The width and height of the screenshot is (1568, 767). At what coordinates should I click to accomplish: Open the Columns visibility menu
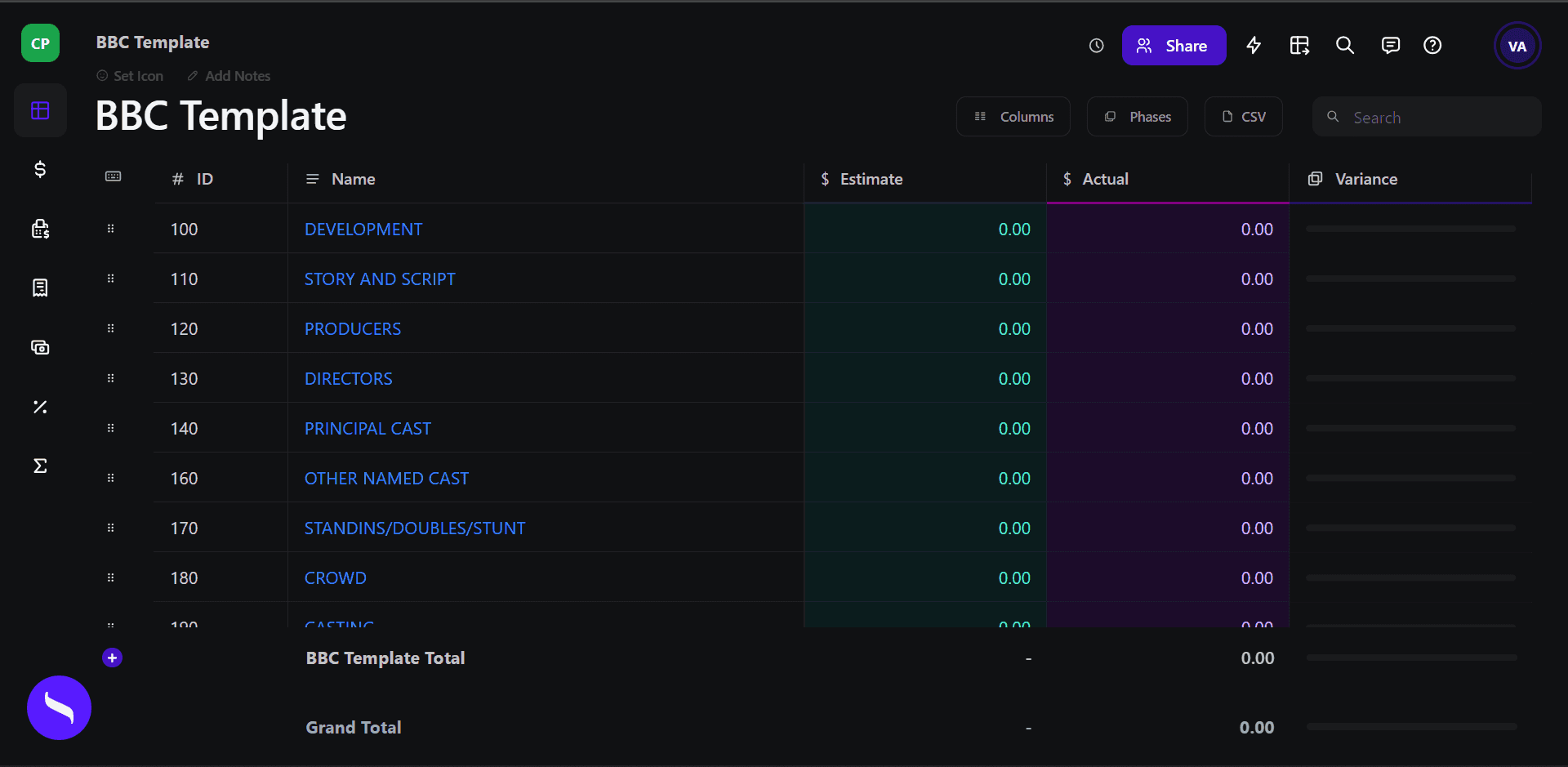coord(1013,117)
